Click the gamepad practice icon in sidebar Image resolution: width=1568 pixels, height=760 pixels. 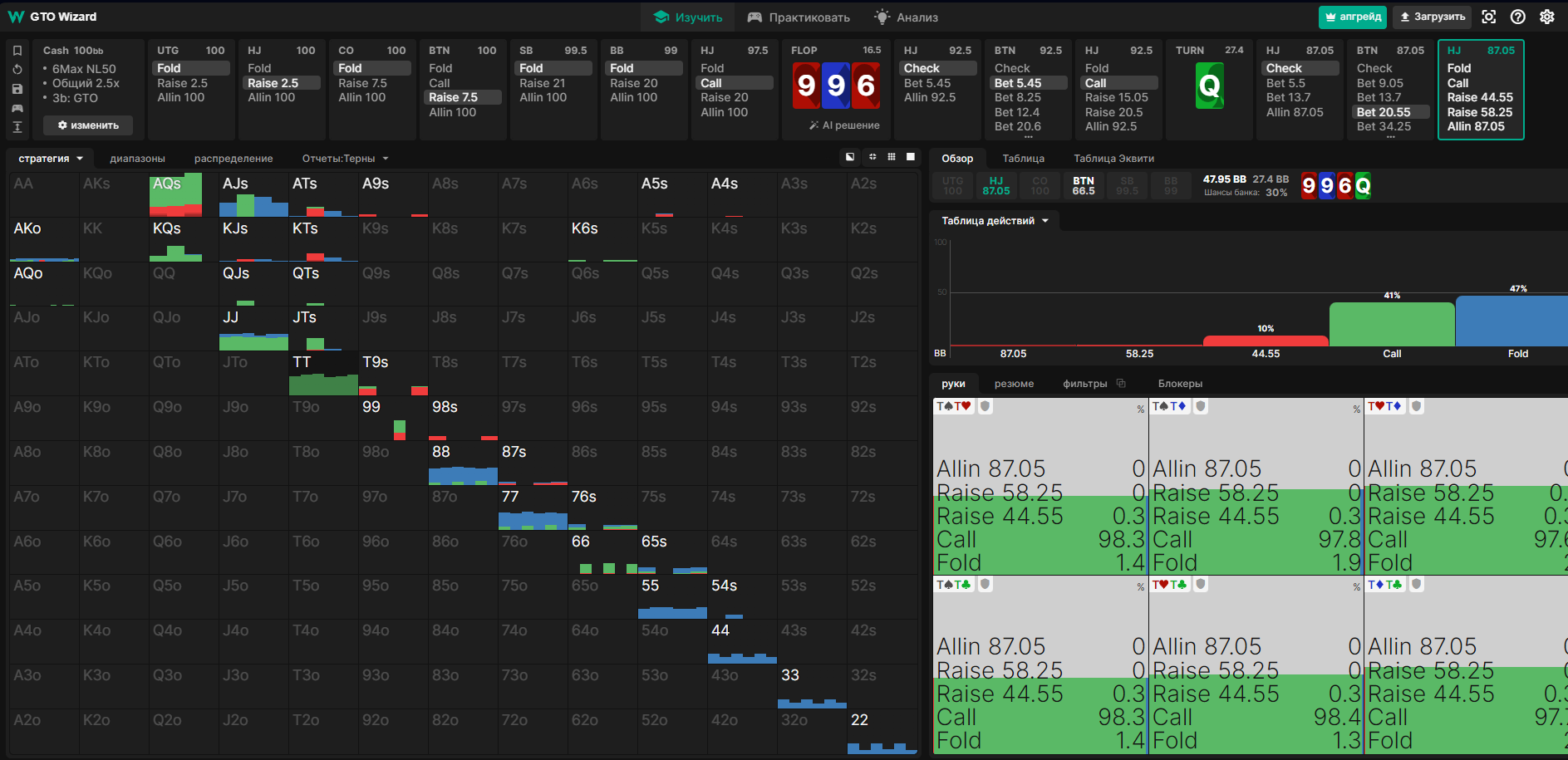click(x=17, y=108)
